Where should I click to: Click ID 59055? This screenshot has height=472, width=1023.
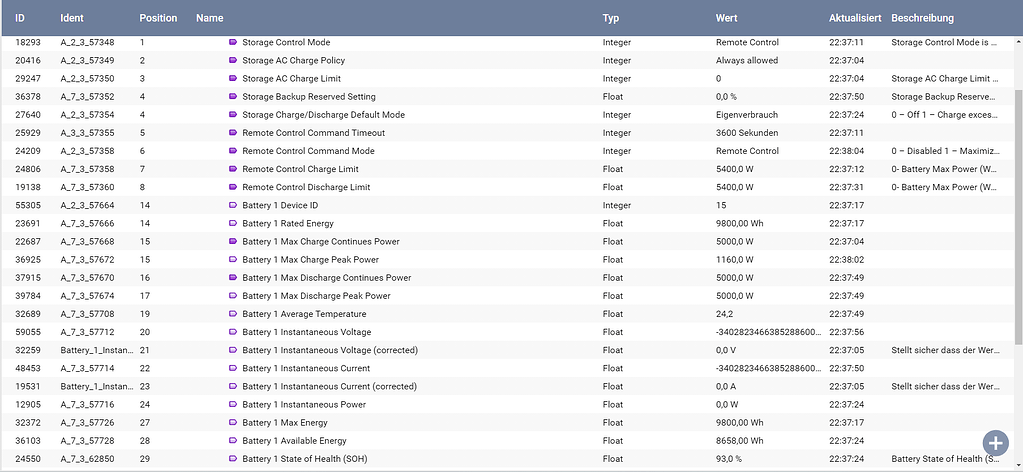click(x=27, y=332)
